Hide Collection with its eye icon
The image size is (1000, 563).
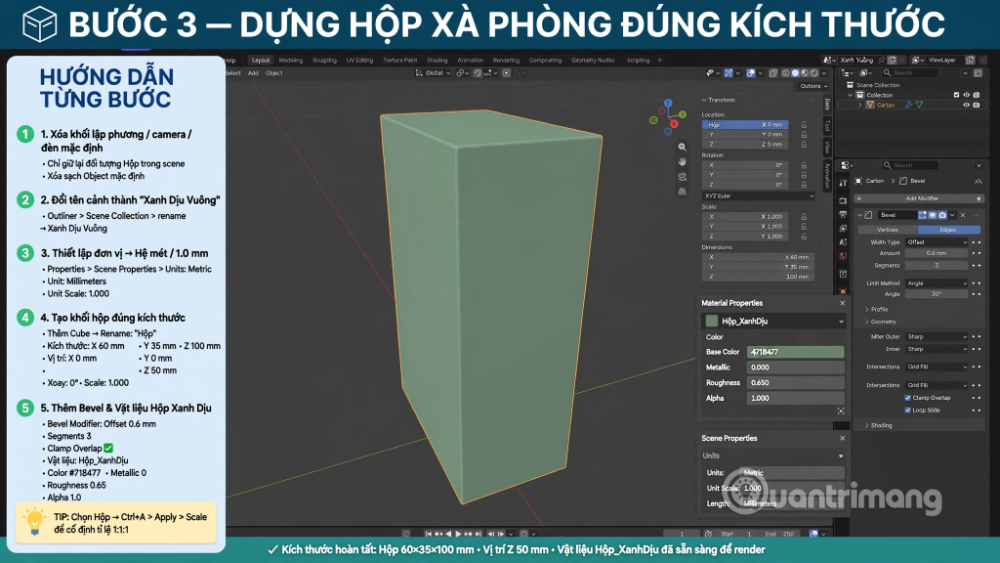(x=966, y=95)
